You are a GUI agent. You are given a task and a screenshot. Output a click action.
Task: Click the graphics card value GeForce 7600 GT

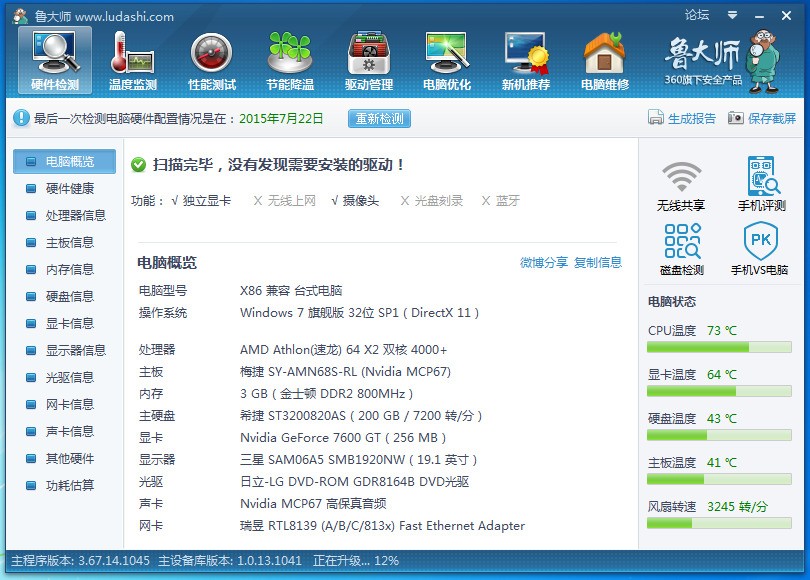pos(343,437)
